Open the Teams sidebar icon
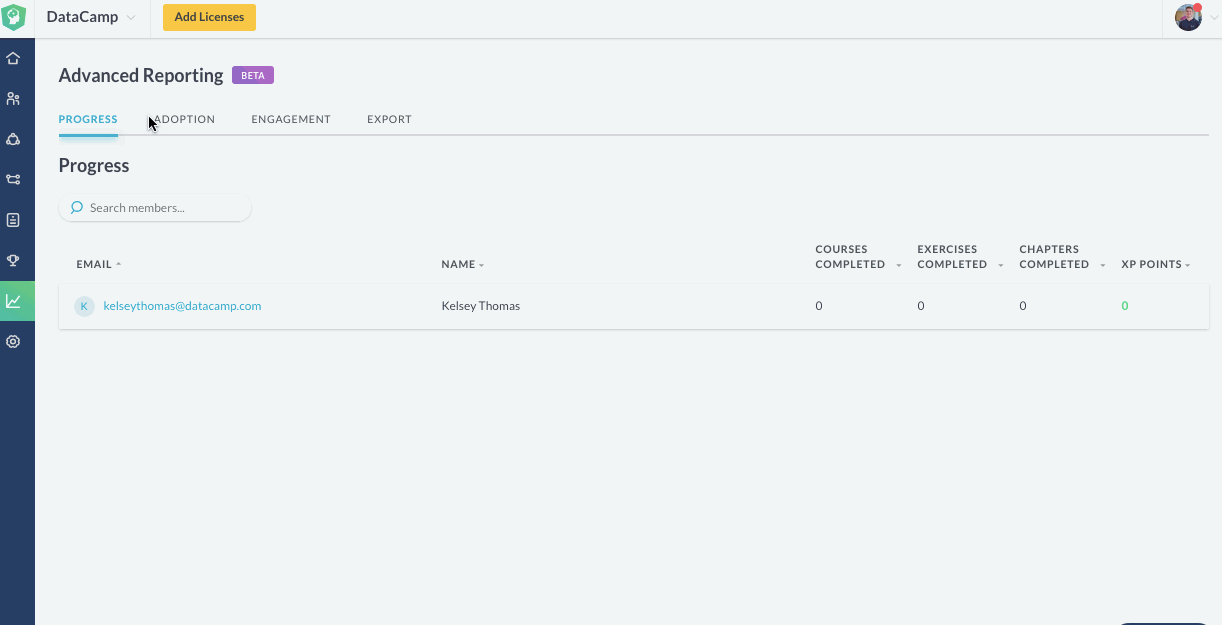The image size is (1222, 625). click(13, 139)
